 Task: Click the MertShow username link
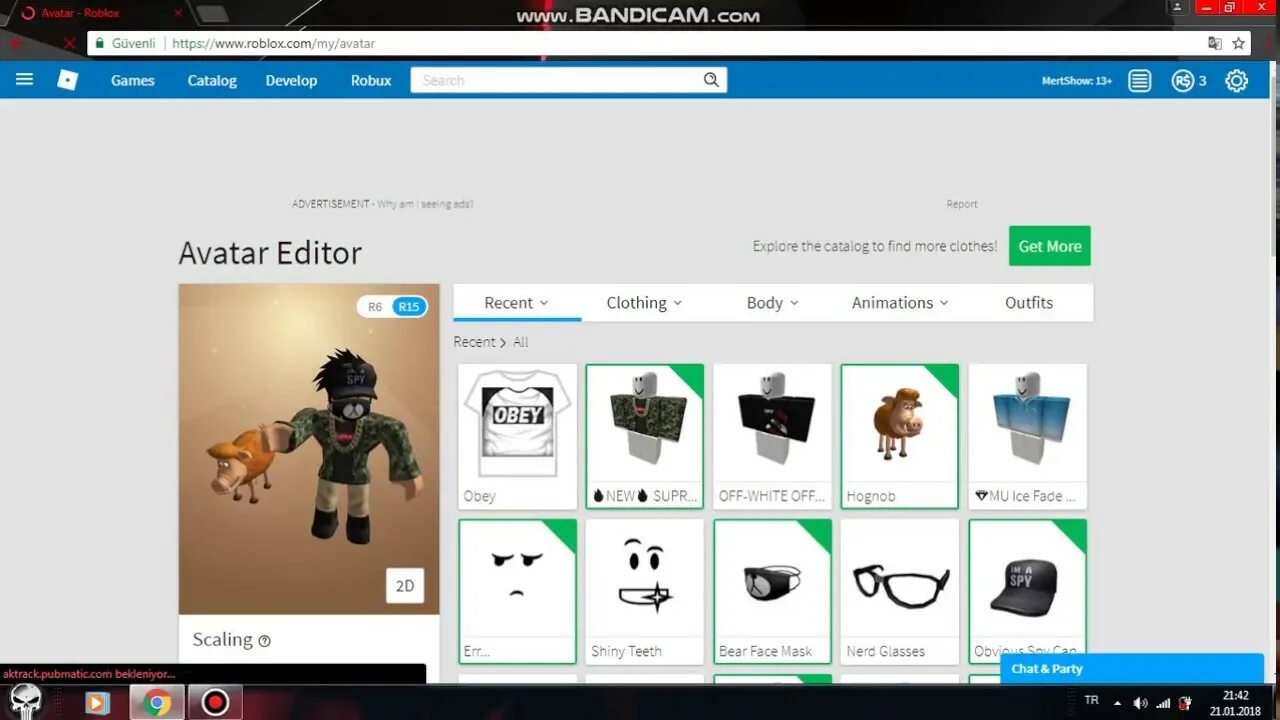click(x=1077, y=81)
